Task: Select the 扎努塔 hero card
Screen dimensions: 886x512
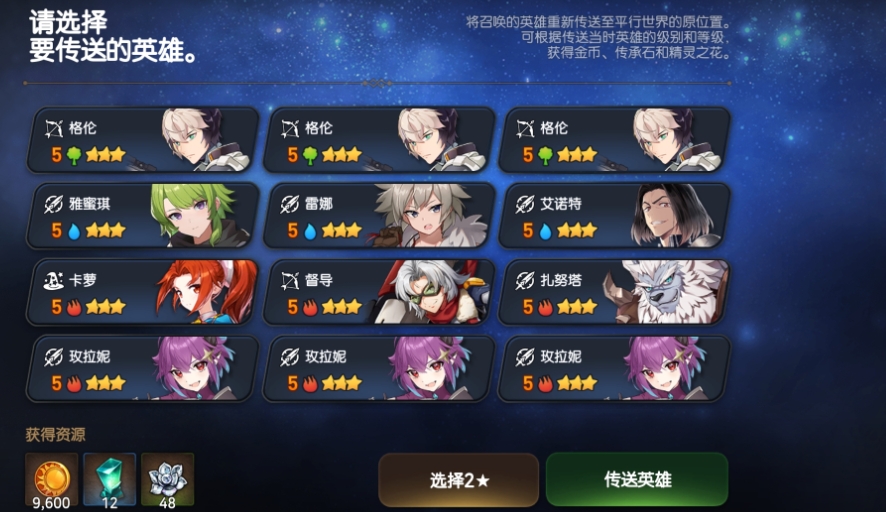Action: coord(614,292)
